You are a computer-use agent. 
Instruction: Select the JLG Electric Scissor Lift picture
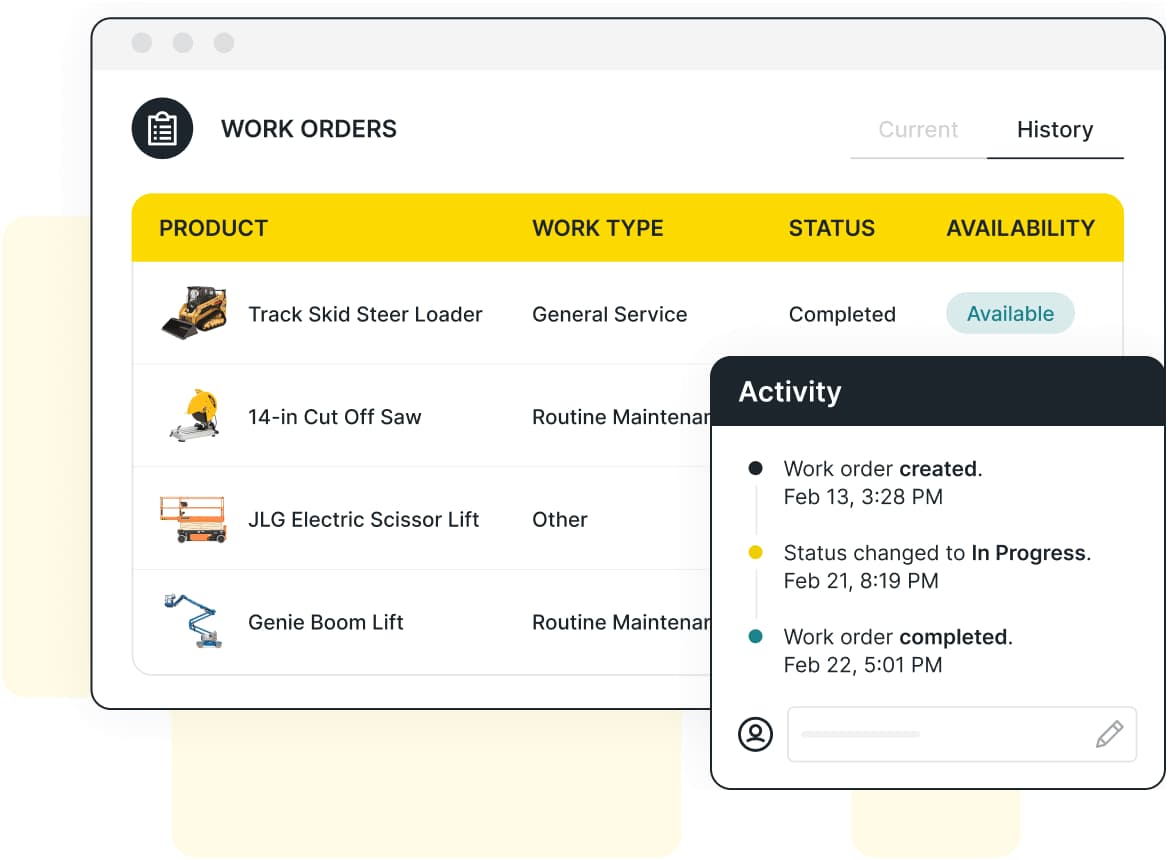[x=192, y=519]
